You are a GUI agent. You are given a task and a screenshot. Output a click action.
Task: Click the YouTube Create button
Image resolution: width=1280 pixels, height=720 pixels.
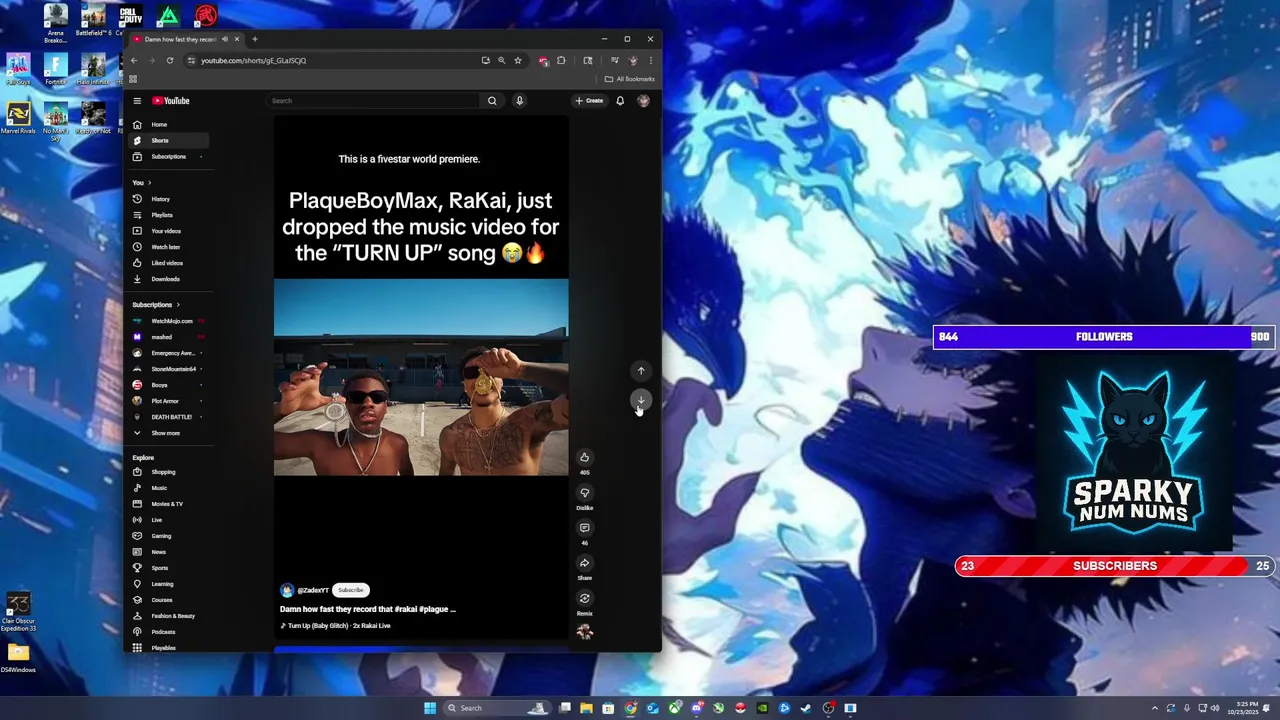pyautogui.click(x=589, y=101)
